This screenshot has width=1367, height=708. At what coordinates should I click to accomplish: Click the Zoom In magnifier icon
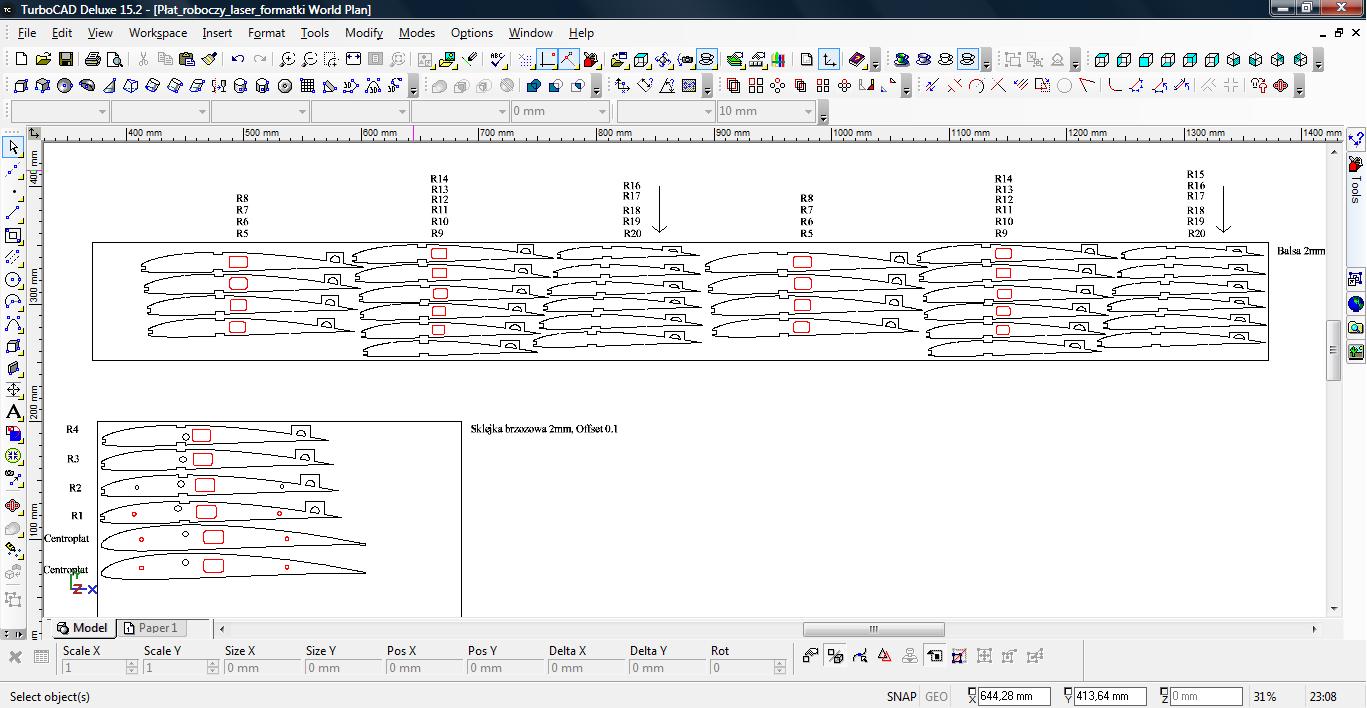click(287, 60)
